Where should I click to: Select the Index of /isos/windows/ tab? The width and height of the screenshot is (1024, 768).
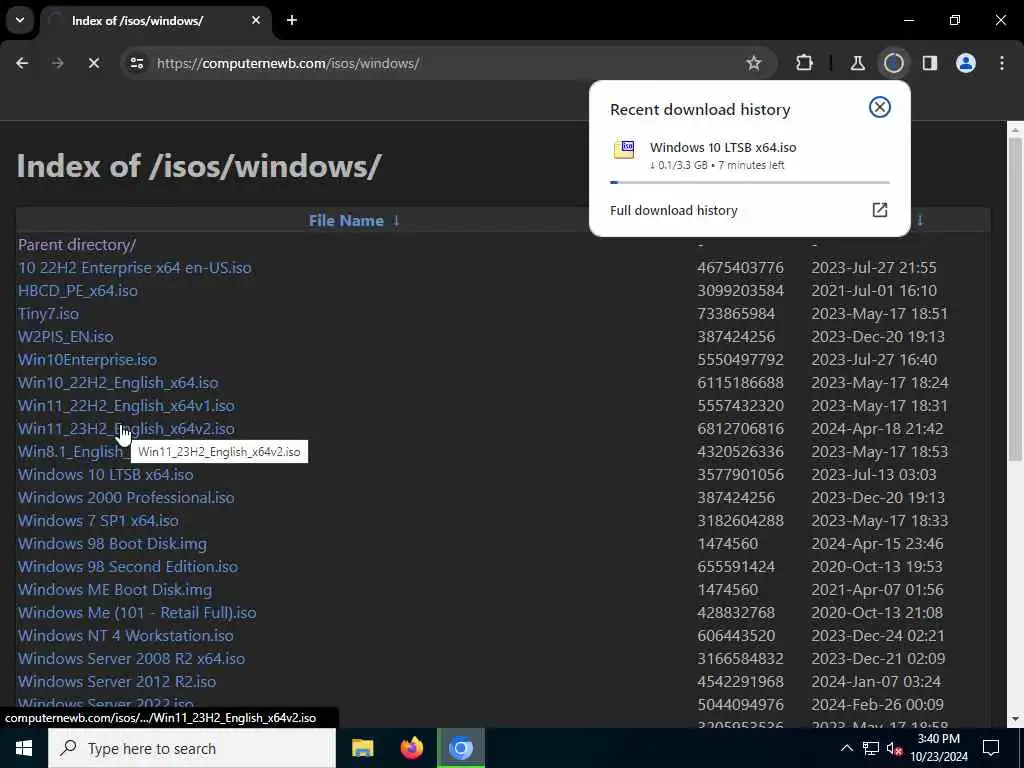click(x=155, y=20)
